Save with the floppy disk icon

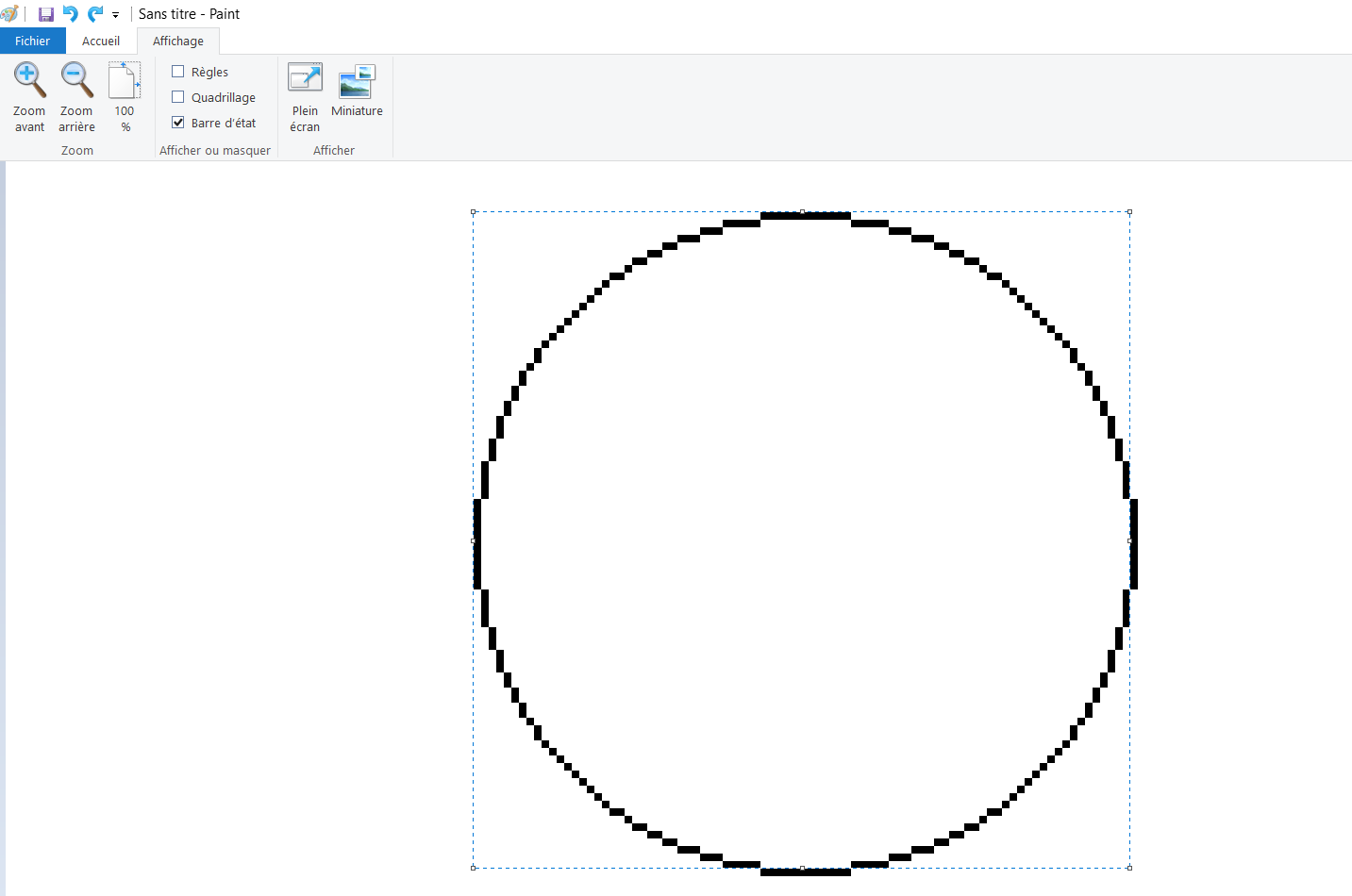tap(45, 14)
